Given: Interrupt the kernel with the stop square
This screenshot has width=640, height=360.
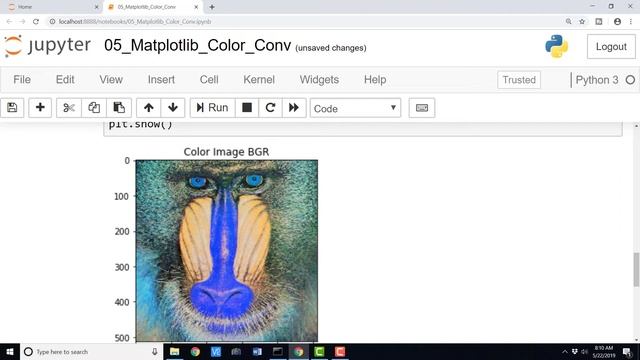Looking at the screenshot, I should (247, 108).
